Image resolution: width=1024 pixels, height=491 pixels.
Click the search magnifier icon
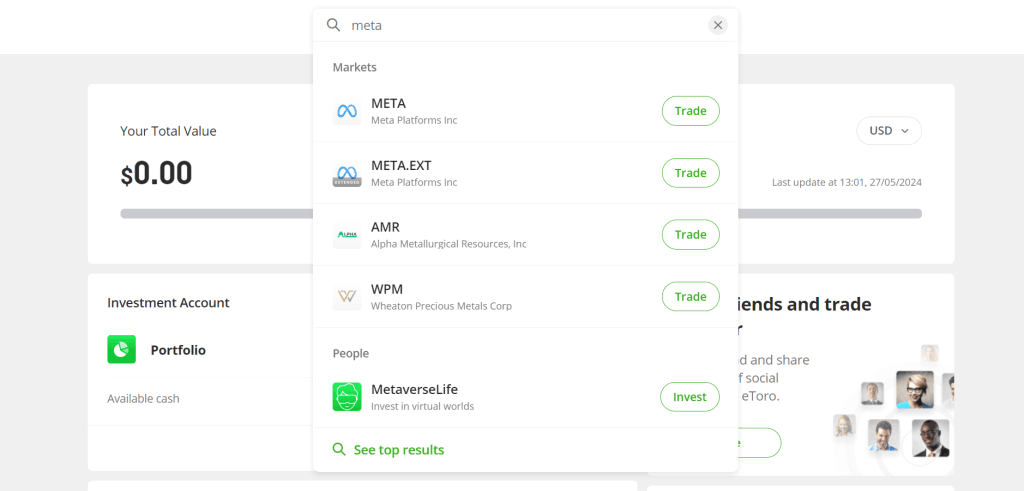pos(333,25)
